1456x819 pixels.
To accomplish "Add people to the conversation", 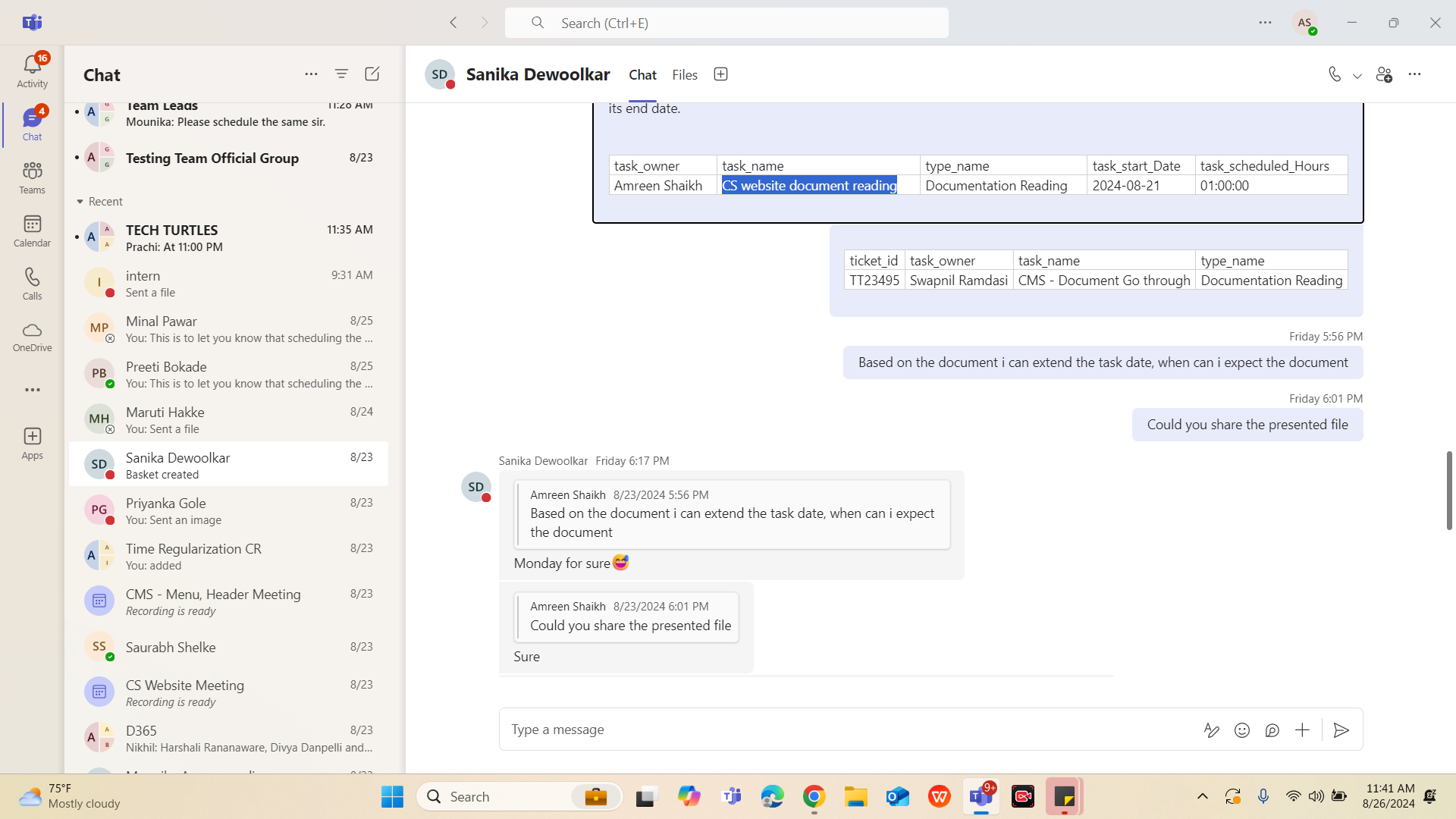I will click(x=1384, y=74).
